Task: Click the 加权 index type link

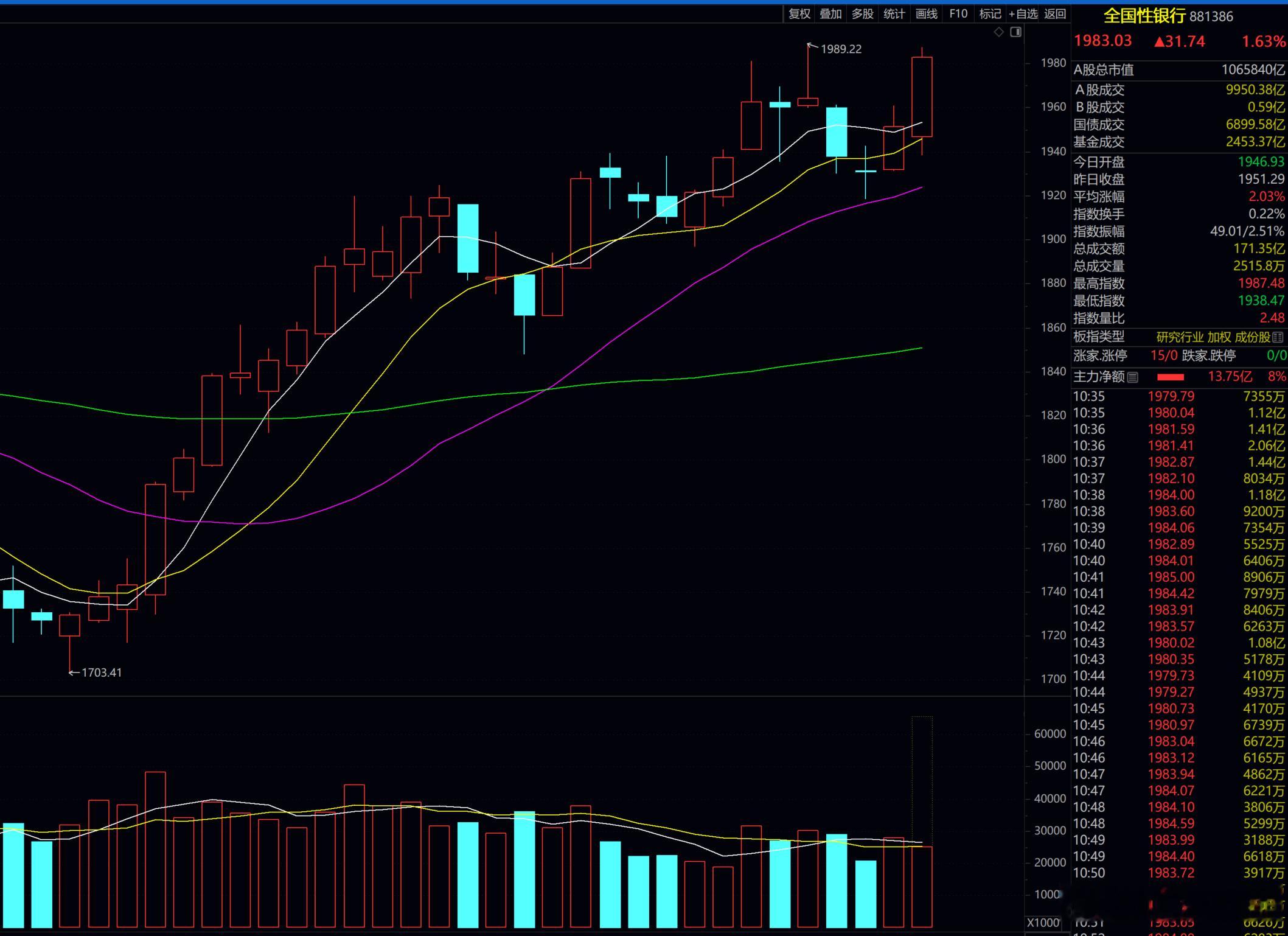Action: tap(1219, 337)
